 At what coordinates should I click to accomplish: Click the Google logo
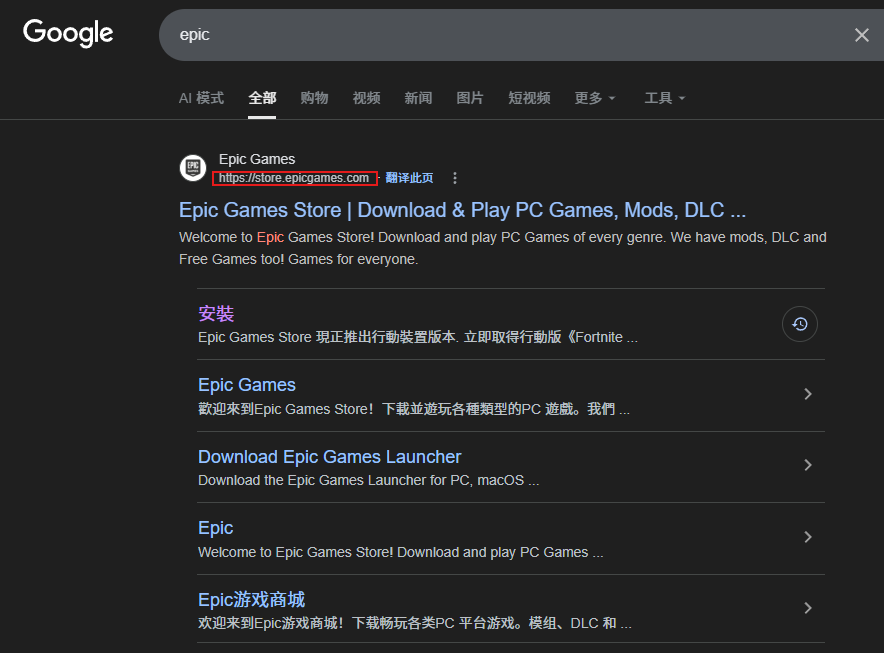[68, 33]
